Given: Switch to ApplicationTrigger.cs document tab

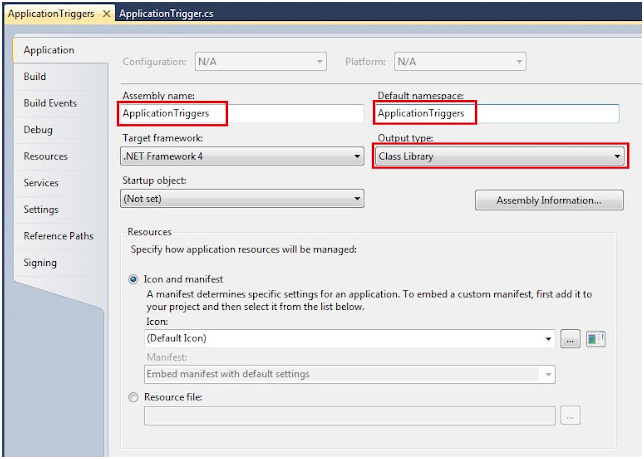Looking at the screenshot, I should [165, 14].
